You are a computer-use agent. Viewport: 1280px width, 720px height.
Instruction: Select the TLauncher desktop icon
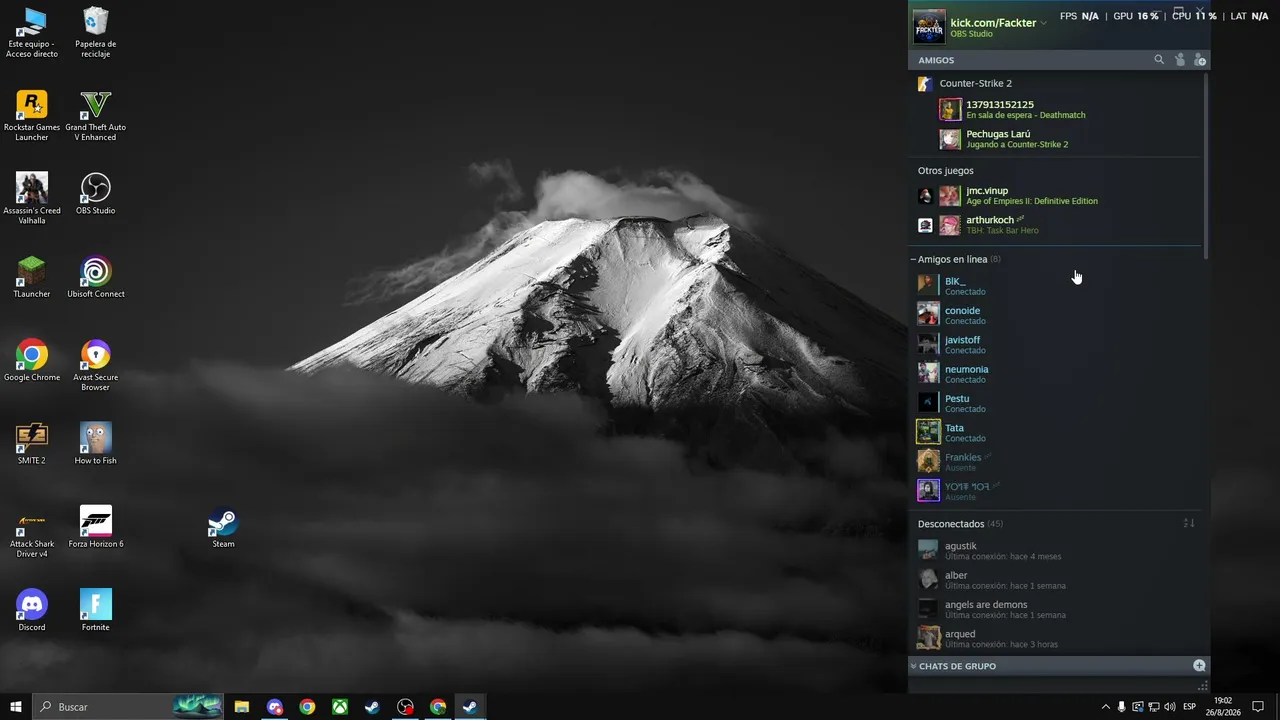[32, 278]
